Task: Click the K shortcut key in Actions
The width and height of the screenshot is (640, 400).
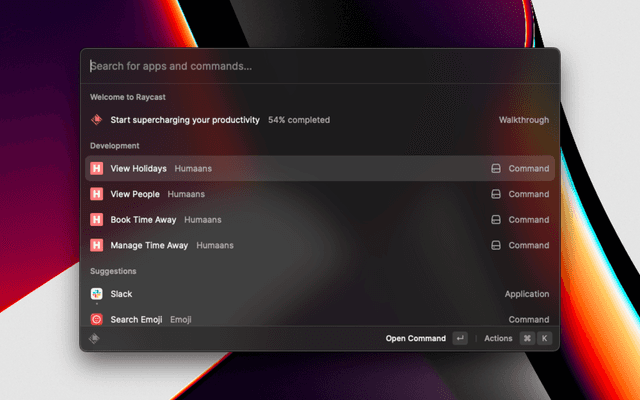Action: coord(545,339)
